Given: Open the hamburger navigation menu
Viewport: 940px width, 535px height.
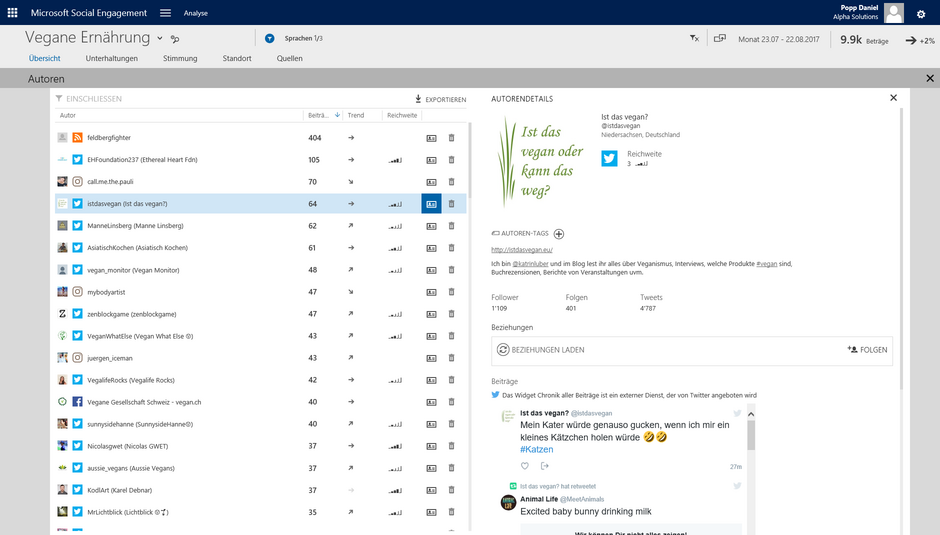Looking at the screenshot, I should 165,13.
